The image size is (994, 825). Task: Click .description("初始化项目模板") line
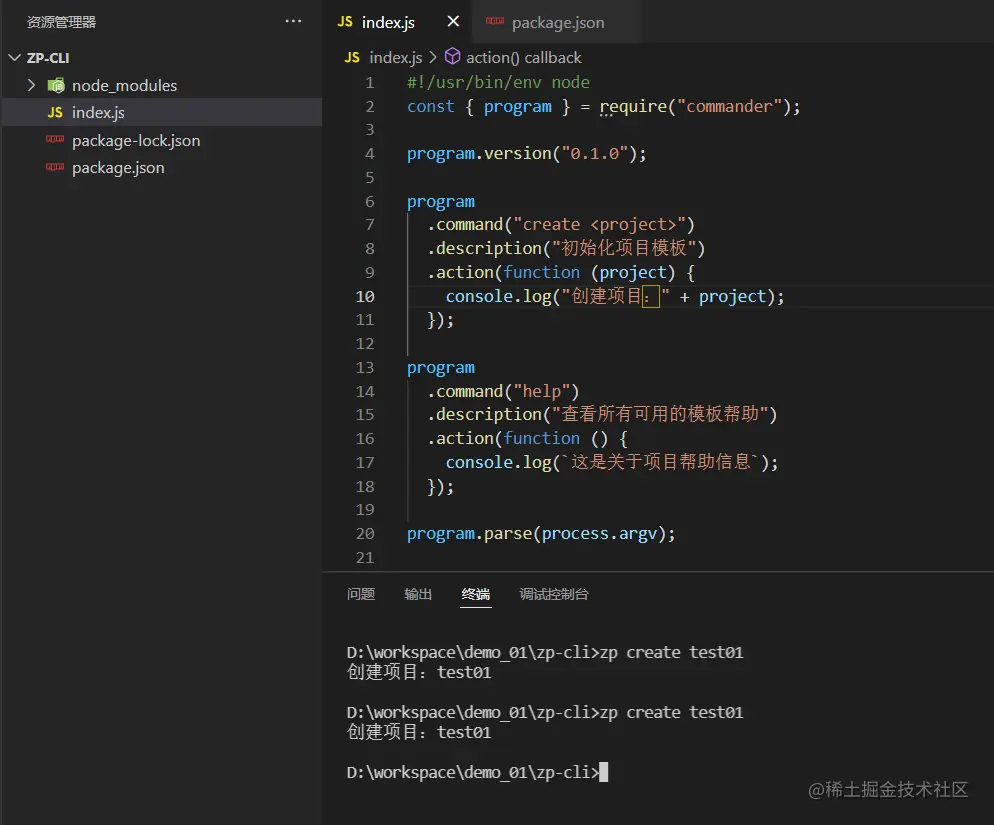coord(566,248)
